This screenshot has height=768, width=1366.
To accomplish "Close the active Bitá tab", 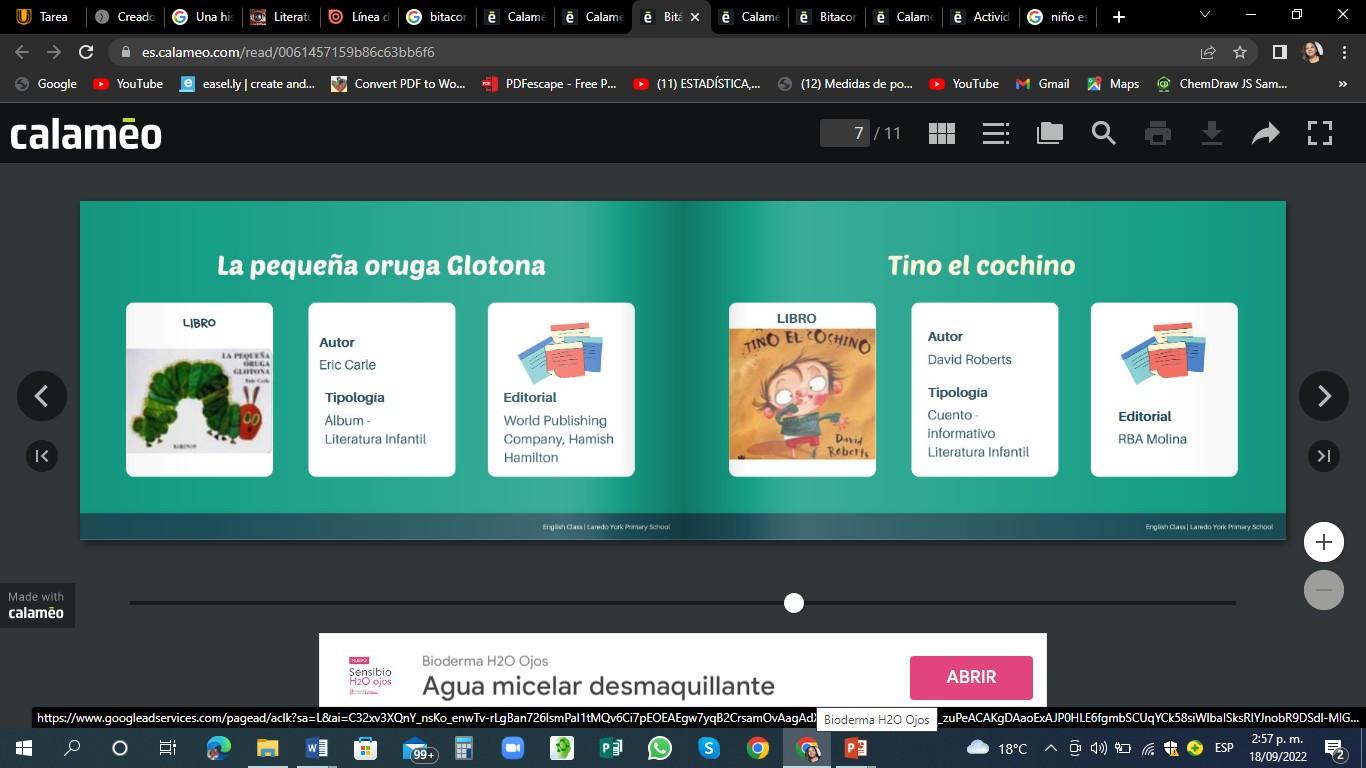I will (x=695, y=17).
